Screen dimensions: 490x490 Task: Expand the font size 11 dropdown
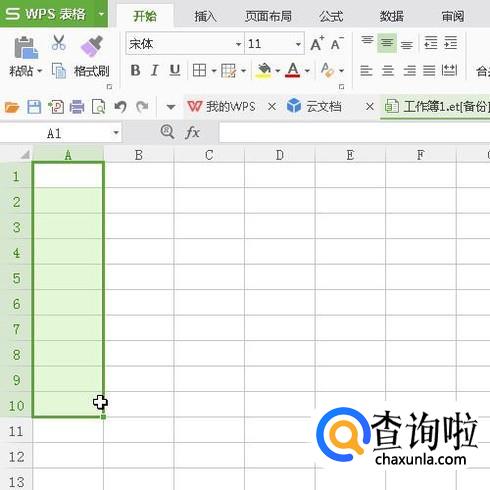[x=298, y=44]
